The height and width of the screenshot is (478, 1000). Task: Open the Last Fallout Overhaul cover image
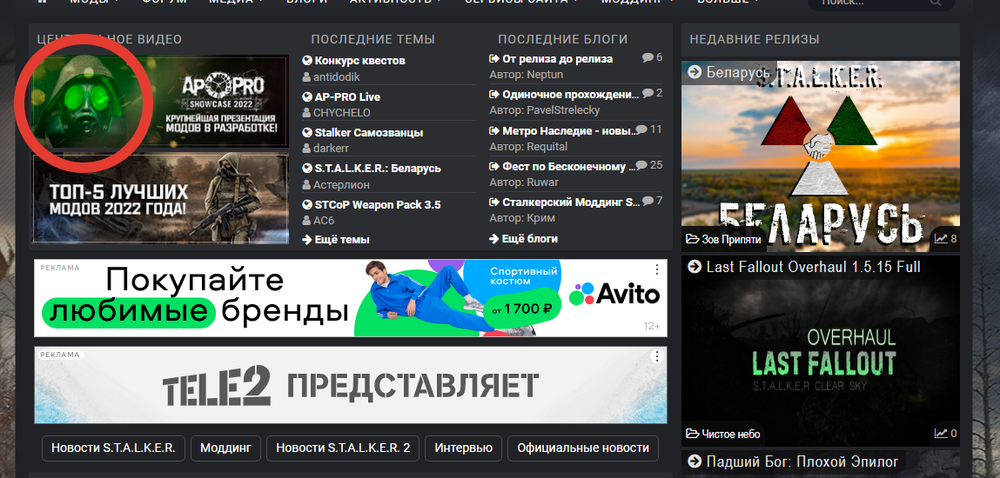820,352
